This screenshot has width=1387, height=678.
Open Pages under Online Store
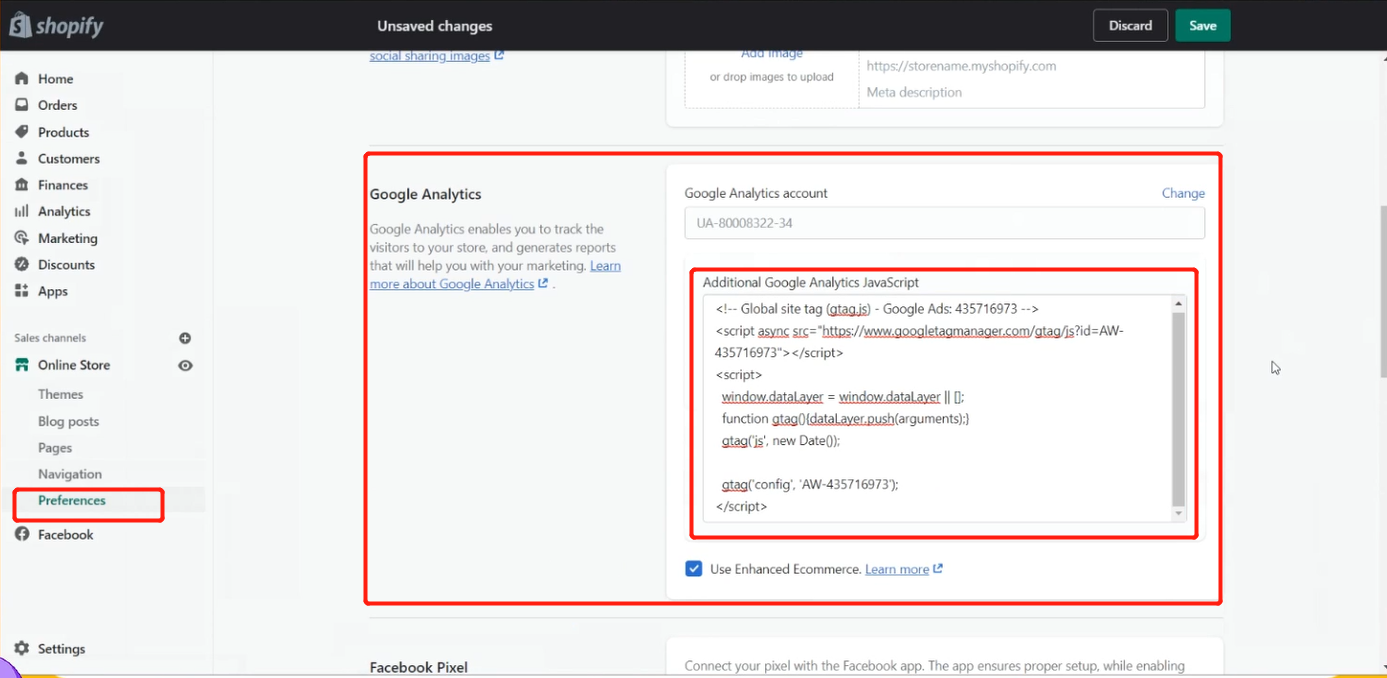coord(55,448)
